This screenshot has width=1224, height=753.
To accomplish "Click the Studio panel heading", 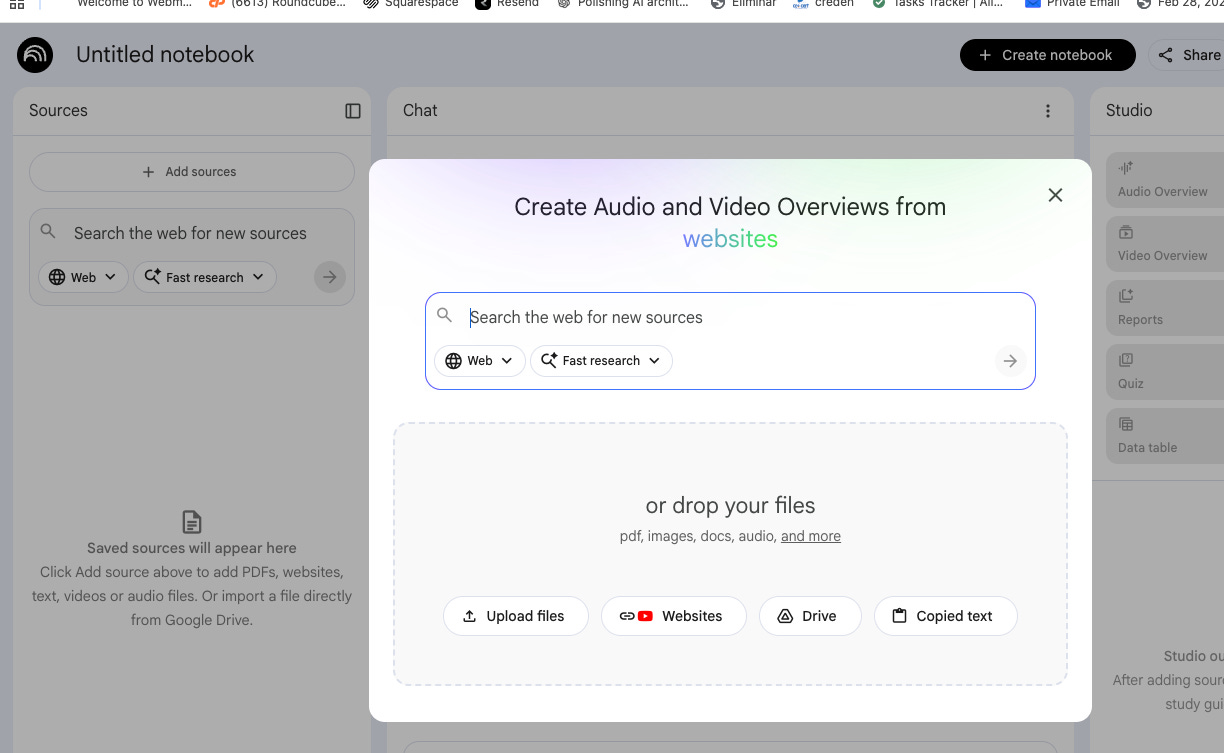I will pyautogui.click(x=1129, y=111).
